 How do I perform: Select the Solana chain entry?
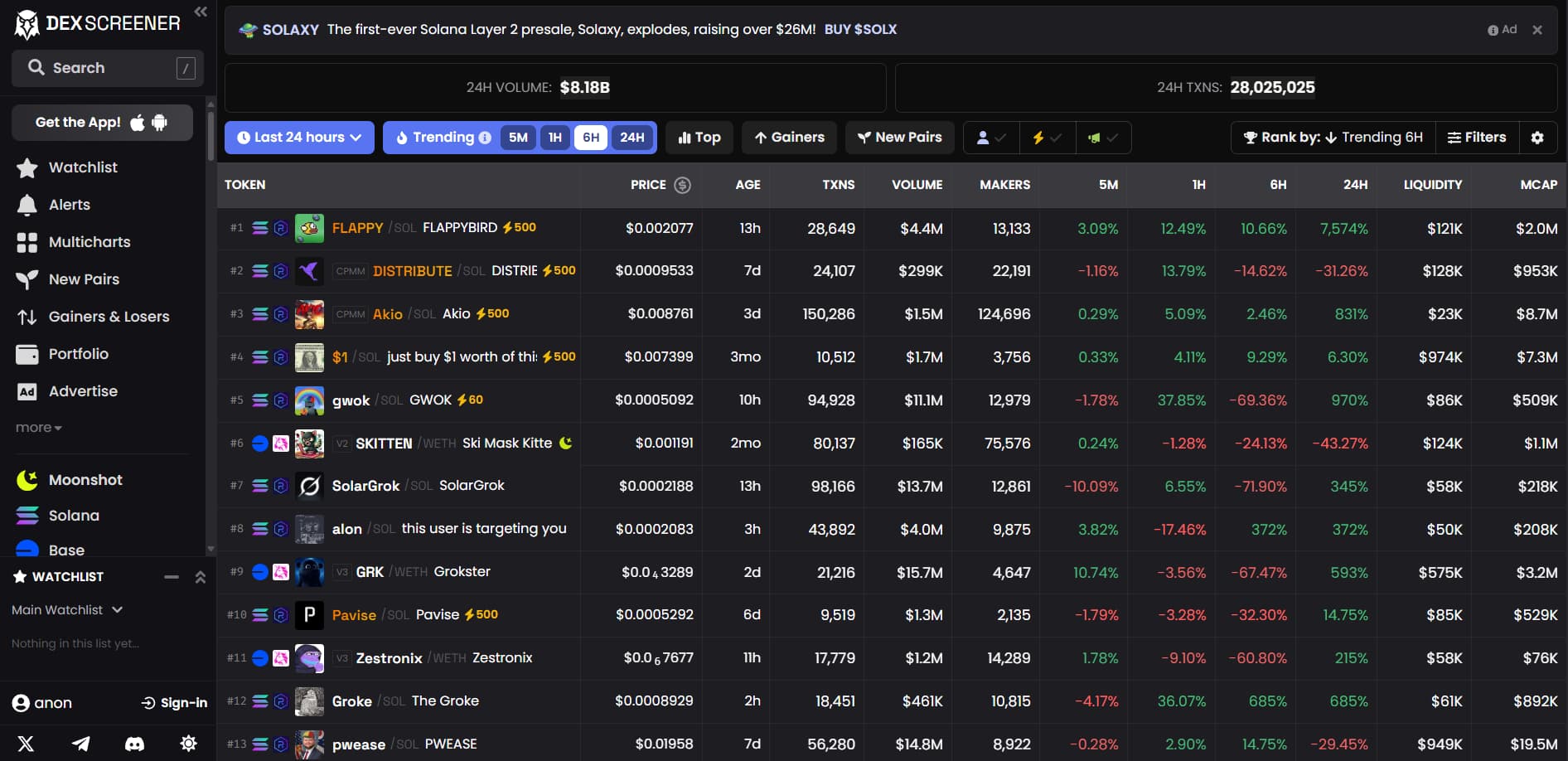click(57, 516)
